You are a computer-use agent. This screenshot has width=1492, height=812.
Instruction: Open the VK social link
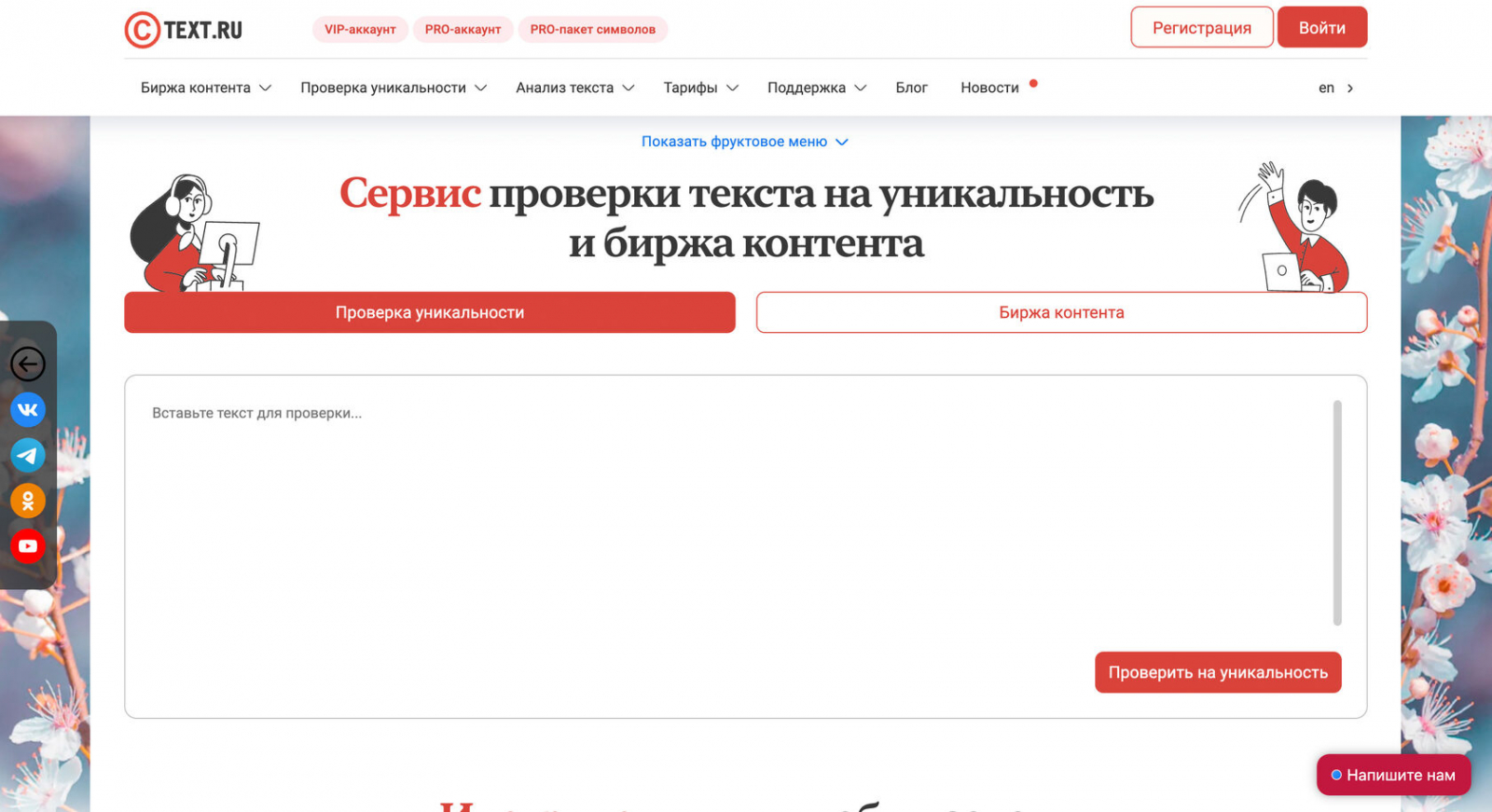tap(28, 409)
